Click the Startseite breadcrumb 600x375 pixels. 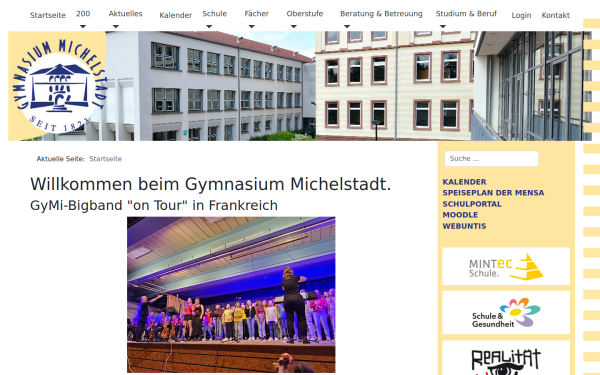pos(106,159)
